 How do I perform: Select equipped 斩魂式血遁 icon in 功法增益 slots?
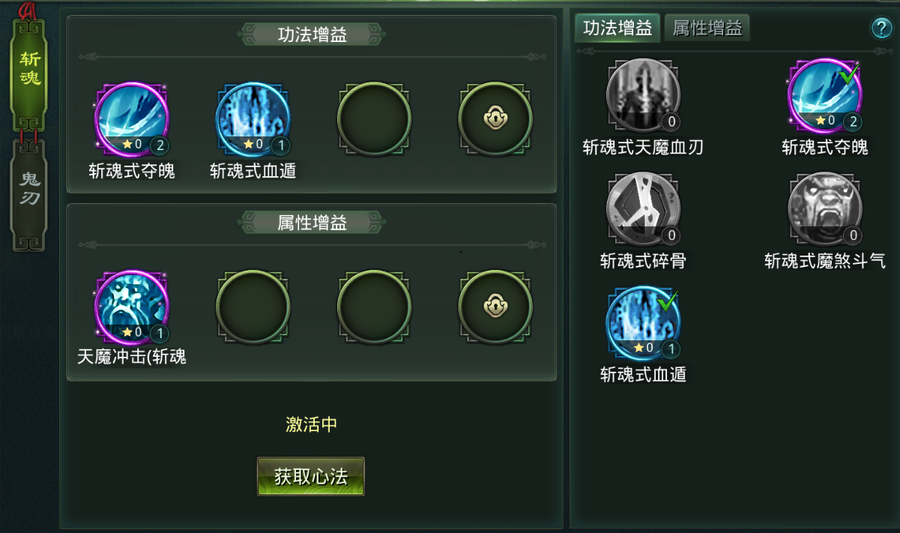[253, 119]
